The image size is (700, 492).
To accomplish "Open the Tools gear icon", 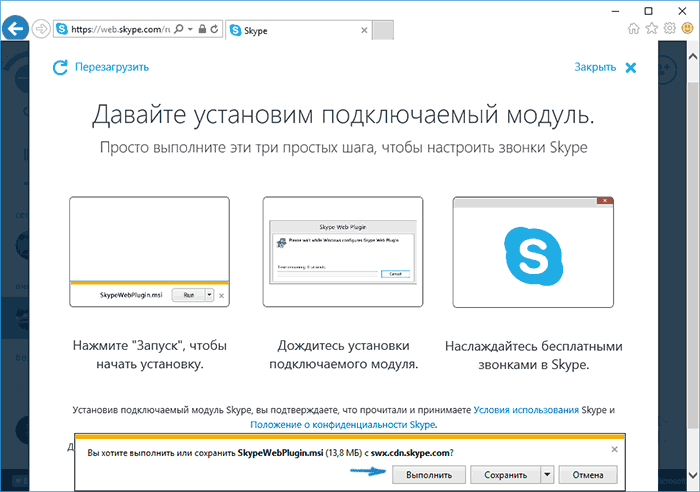I will (x=668, y=30).
